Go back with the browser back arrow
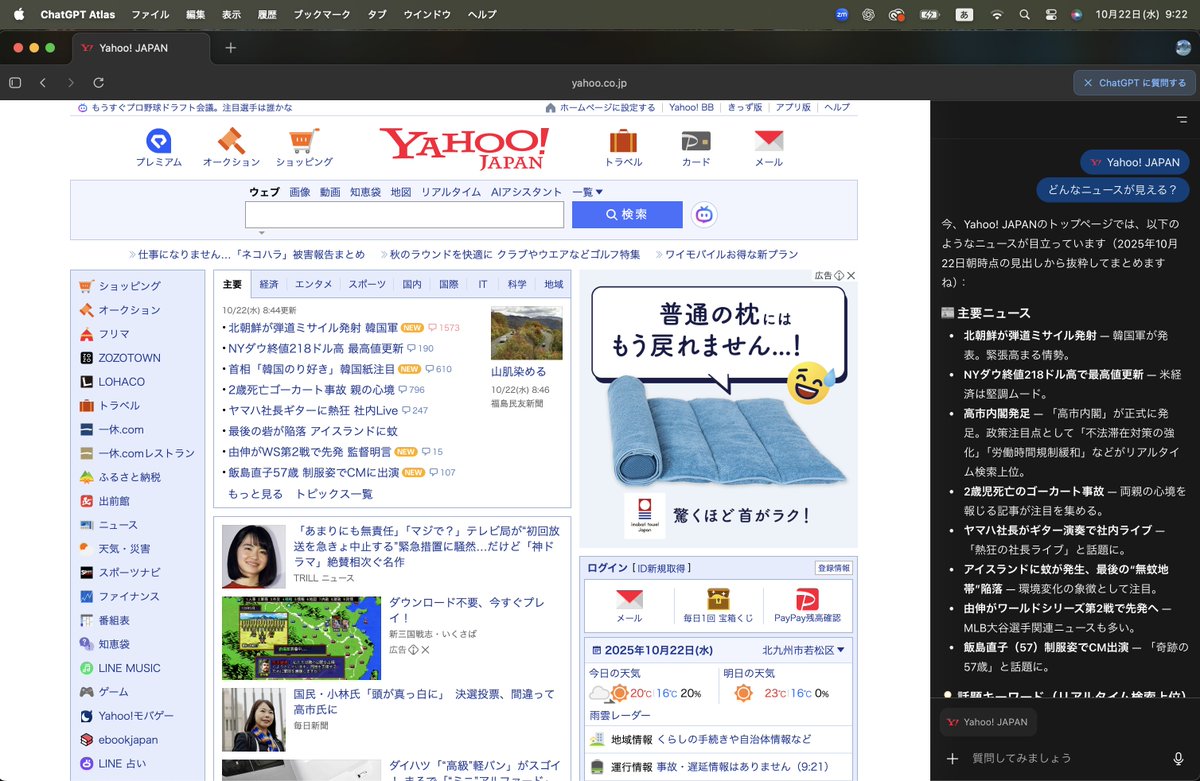 point(43,83)
